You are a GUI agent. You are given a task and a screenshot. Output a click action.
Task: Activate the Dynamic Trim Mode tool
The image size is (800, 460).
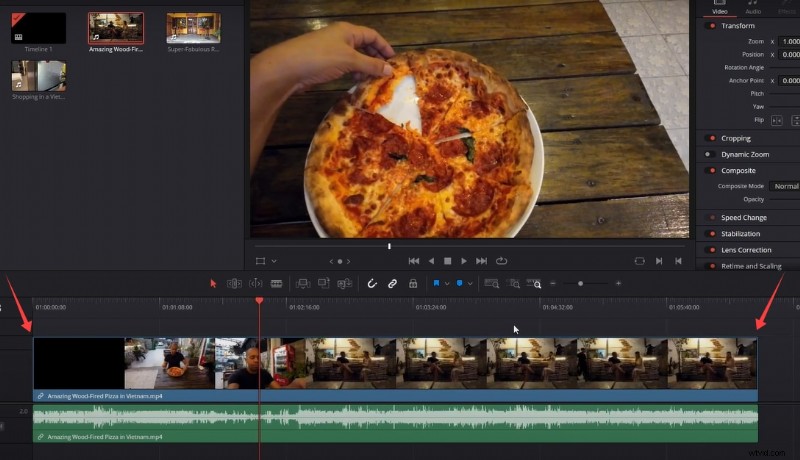(256, 284)
